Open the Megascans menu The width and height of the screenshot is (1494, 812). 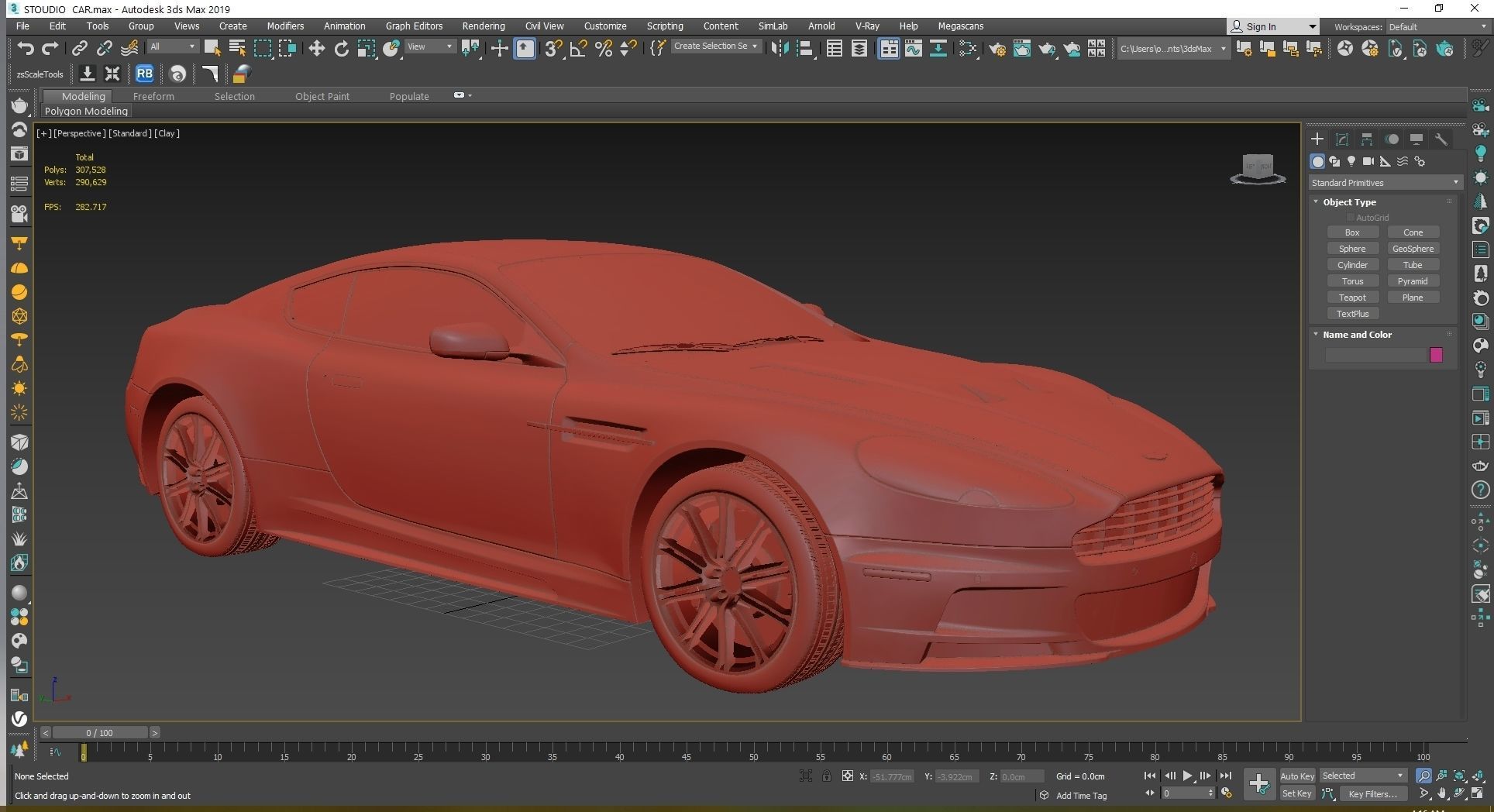click(960, 26)
